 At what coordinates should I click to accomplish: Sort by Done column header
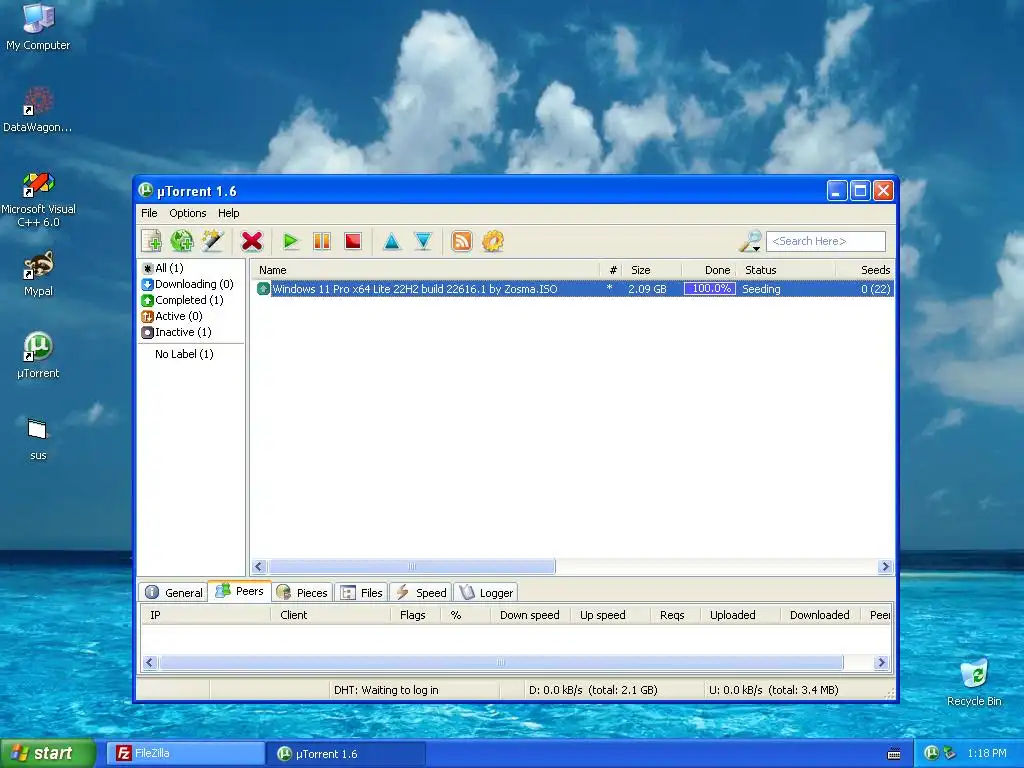709,270
